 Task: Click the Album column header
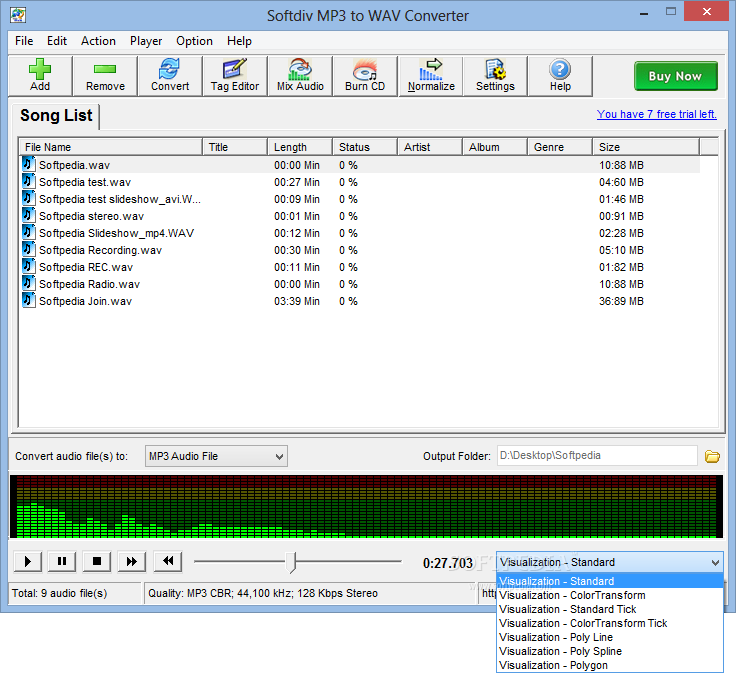[495, 147]
